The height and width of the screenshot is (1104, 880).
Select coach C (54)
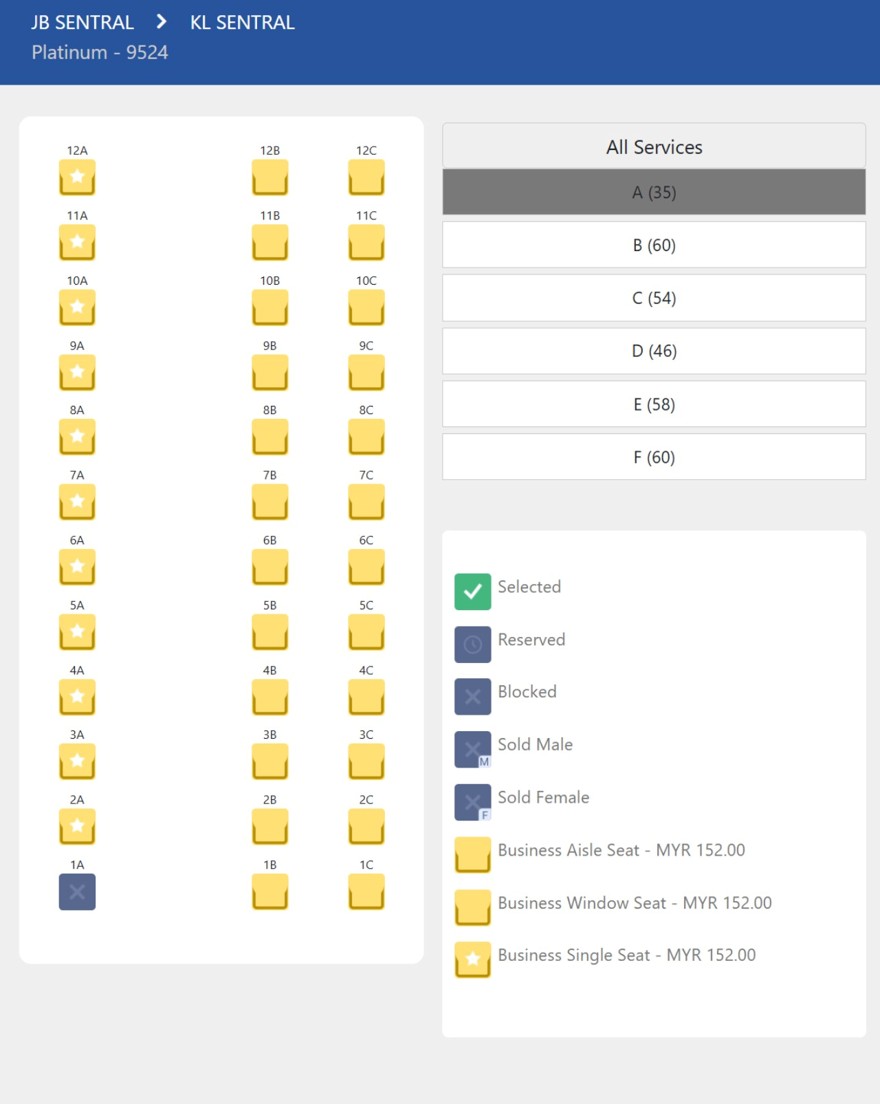[x=654, y=298]
